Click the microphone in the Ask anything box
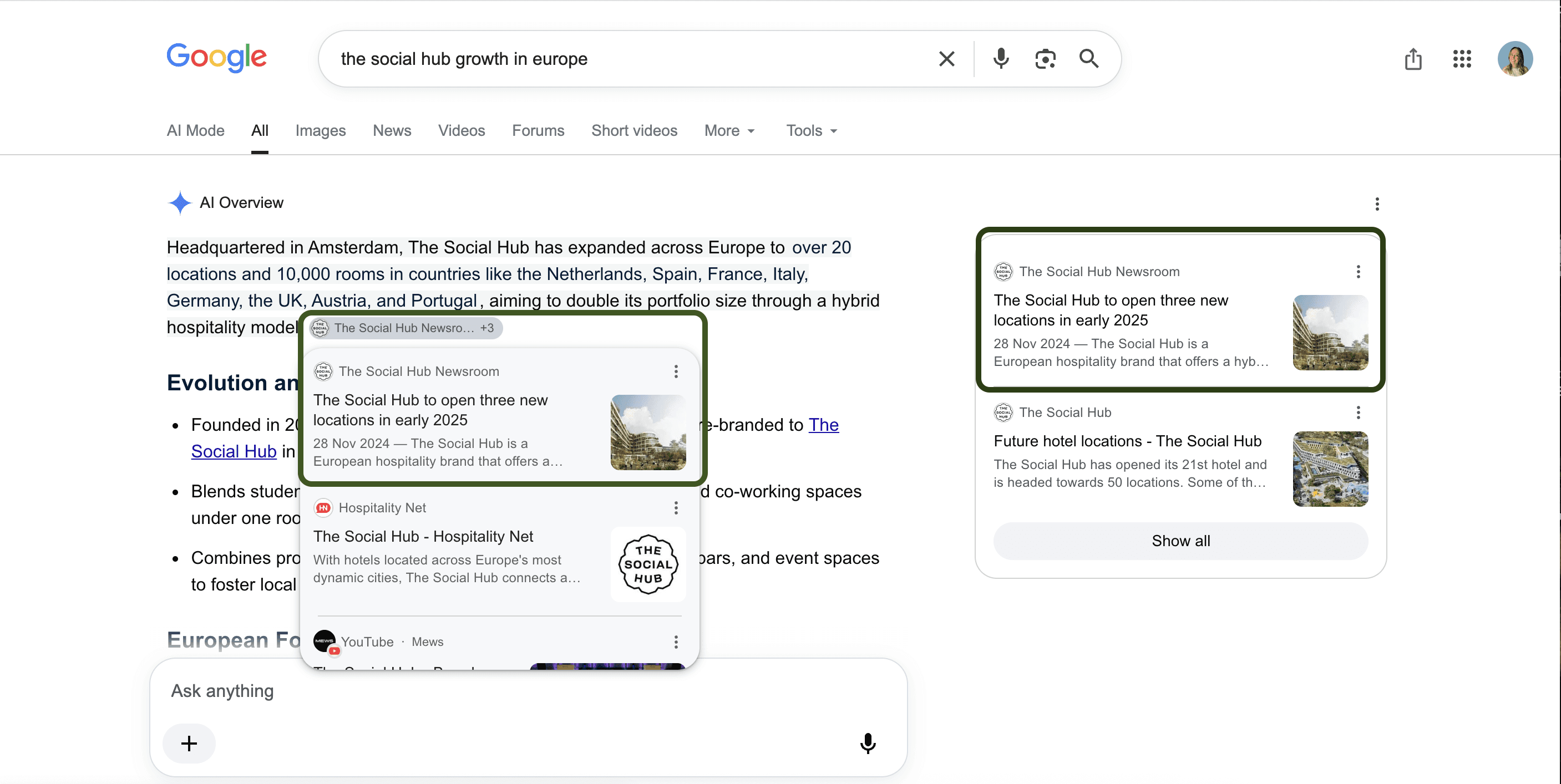 point(868,743)
